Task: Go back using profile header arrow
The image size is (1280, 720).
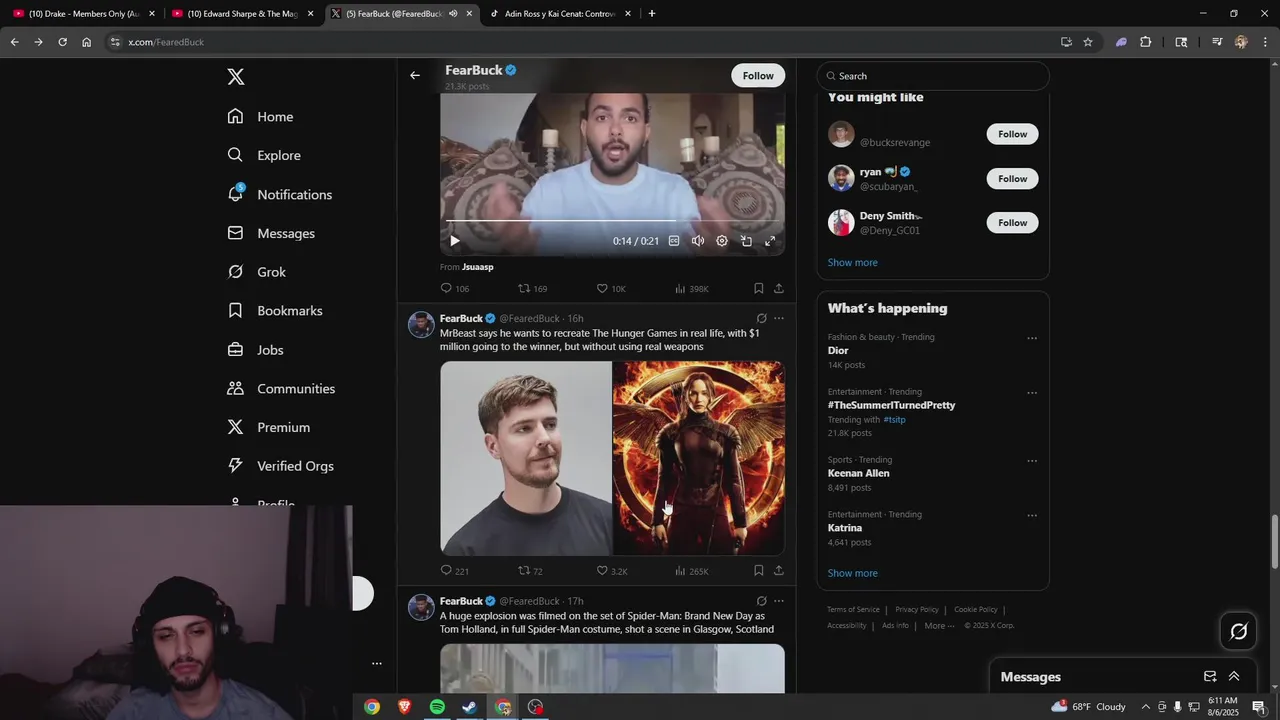Action: point(415,75)
